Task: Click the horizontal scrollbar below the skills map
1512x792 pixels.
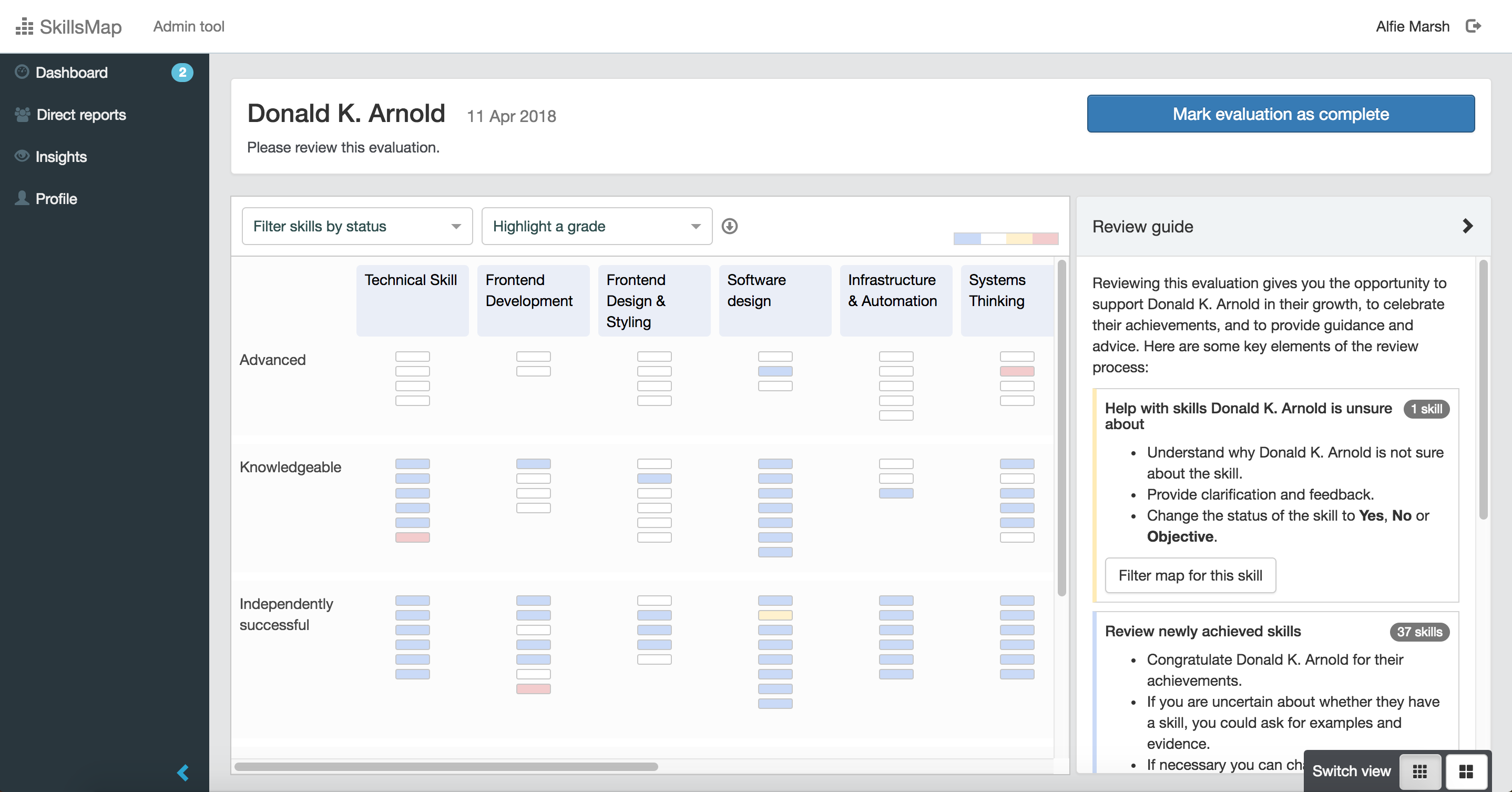Action: point(446,766)
